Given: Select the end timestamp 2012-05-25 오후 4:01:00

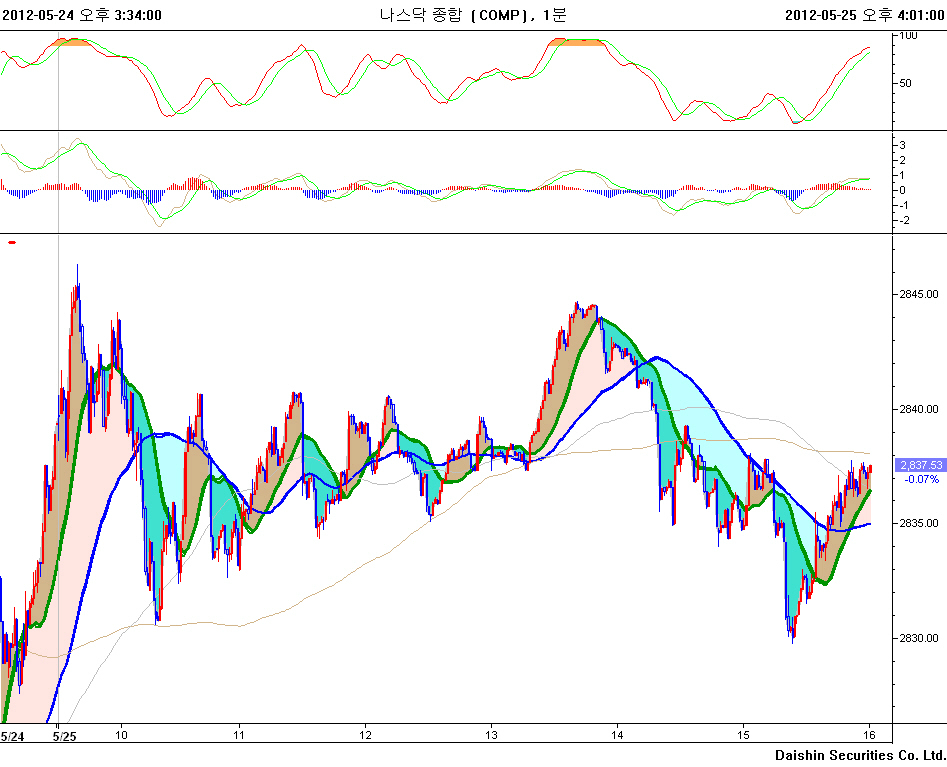Looking at the screenshot, I should pos(864,14).
